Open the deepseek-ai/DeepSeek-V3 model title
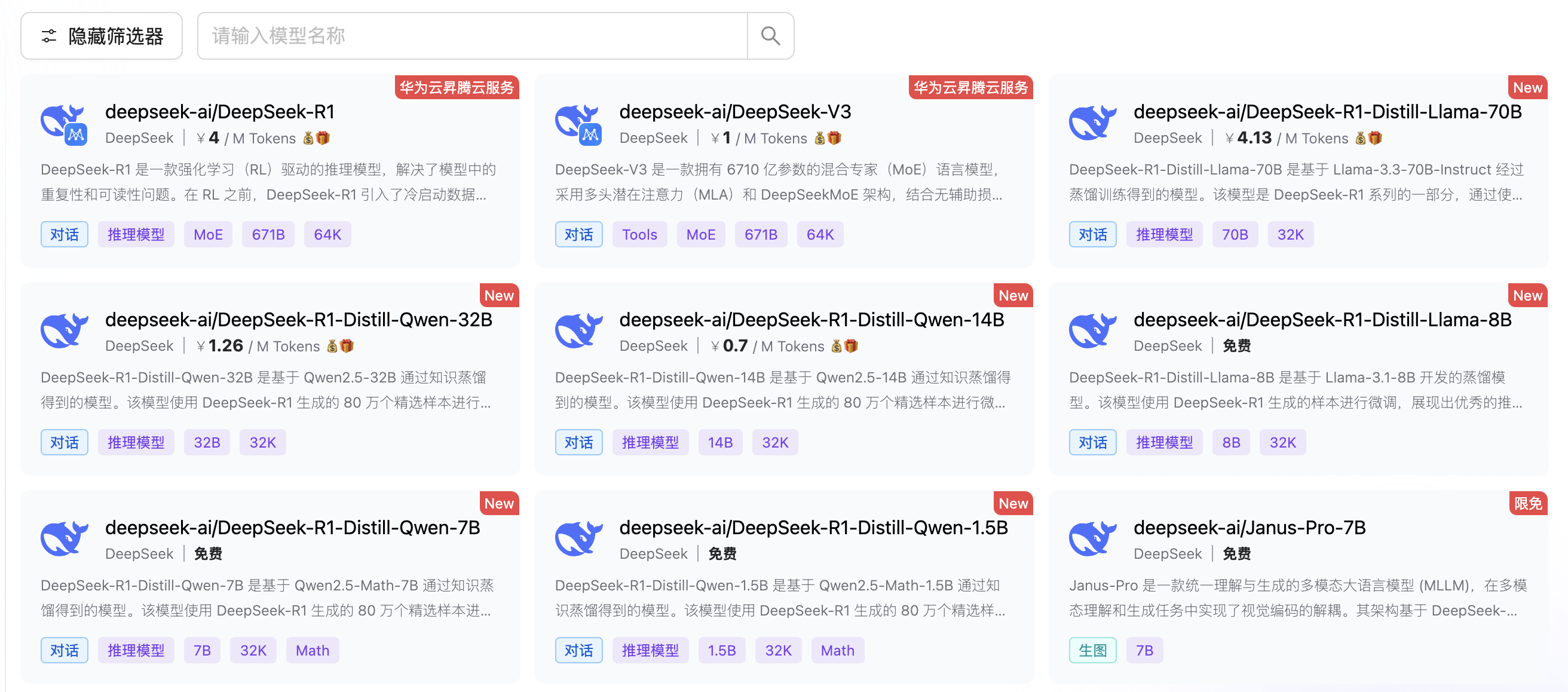The height and width of the screenshot is (692, 1568). 734,112
